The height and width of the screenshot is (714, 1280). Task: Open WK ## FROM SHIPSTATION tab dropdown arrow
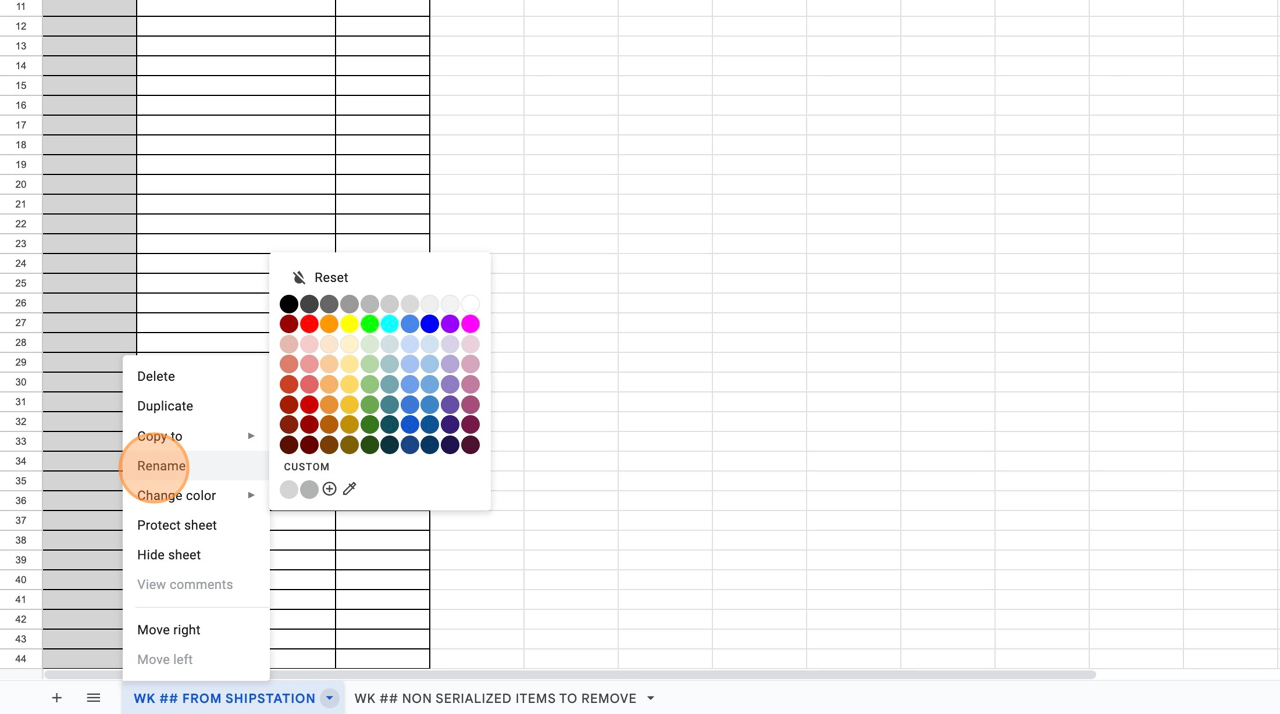point(329,698)
